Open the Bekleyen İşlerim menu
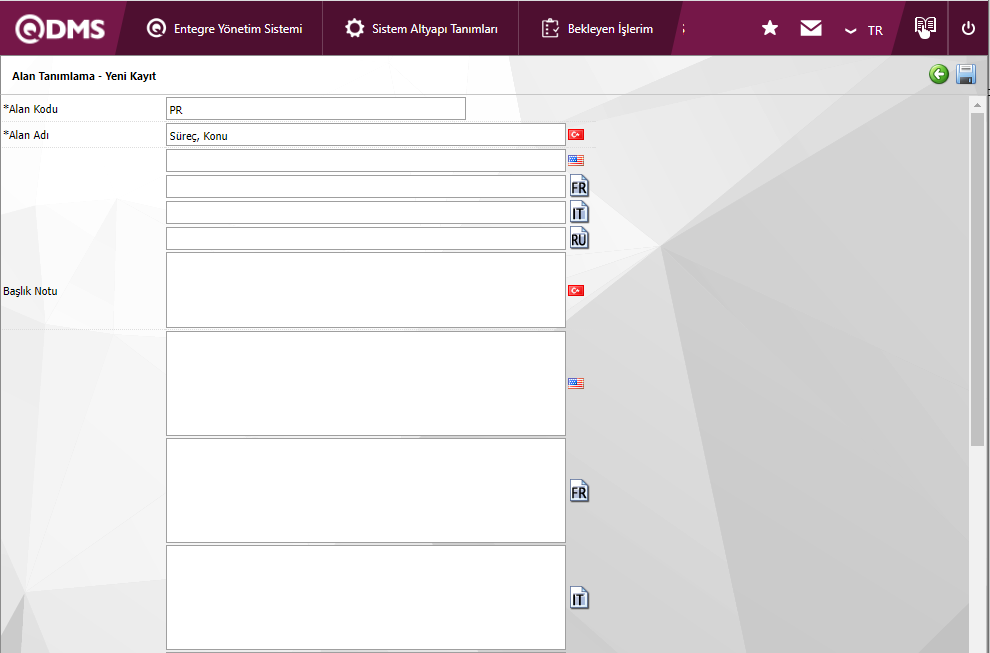This screenshot has width=990, height=653. 597,28
